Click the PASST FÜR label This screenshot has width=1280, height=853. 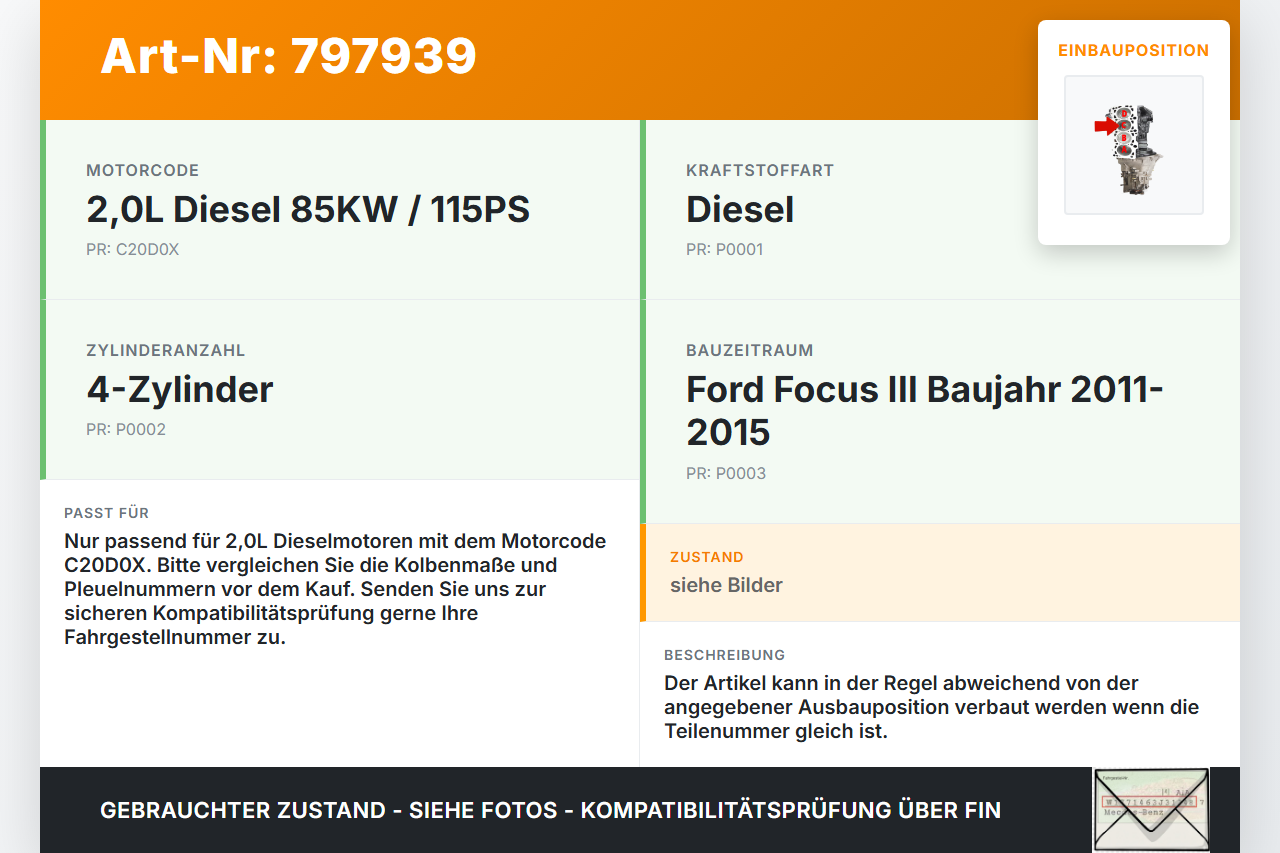pyautogui.click(x=106, y=513)
